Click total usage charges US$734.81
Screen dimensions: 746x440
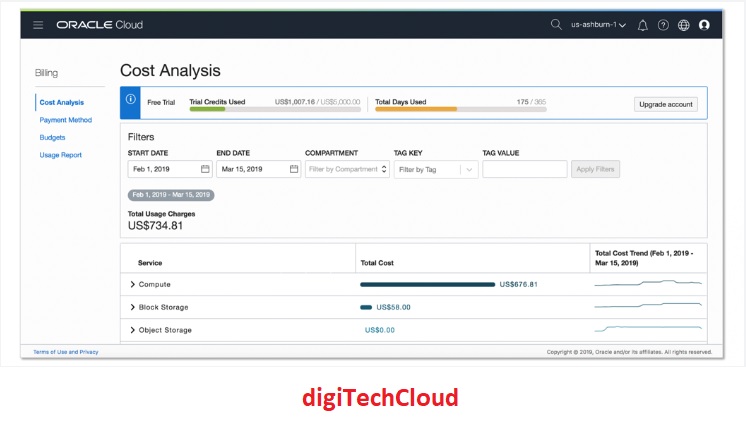155,225
